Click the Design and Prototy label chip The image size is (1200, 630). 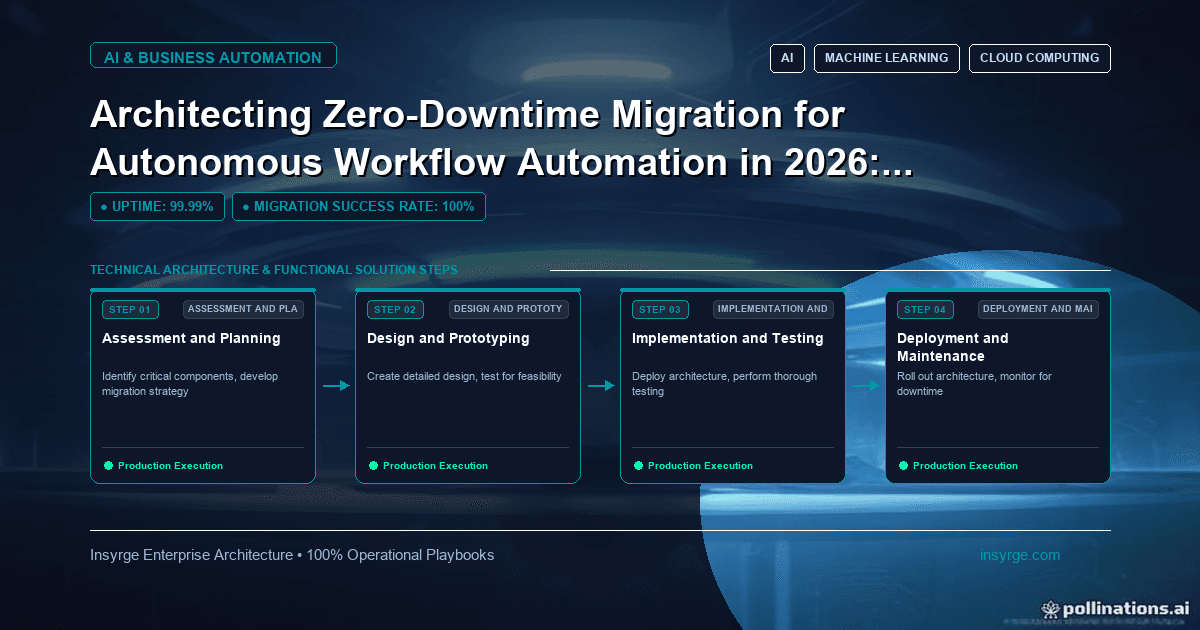click(508, 309)
